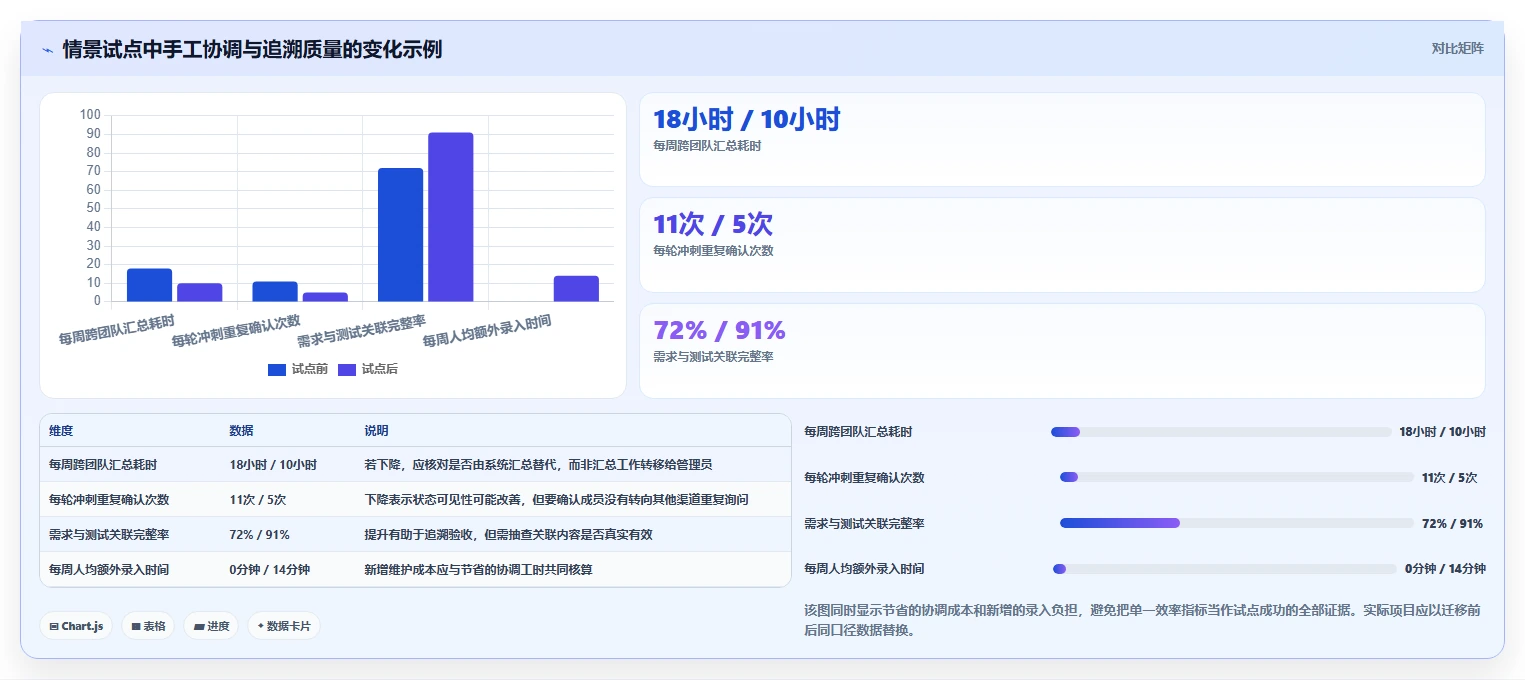1525x680 pixels.
Task: Select table row cell 每周跨团队汇总耗时
Action: coord(103,465)
